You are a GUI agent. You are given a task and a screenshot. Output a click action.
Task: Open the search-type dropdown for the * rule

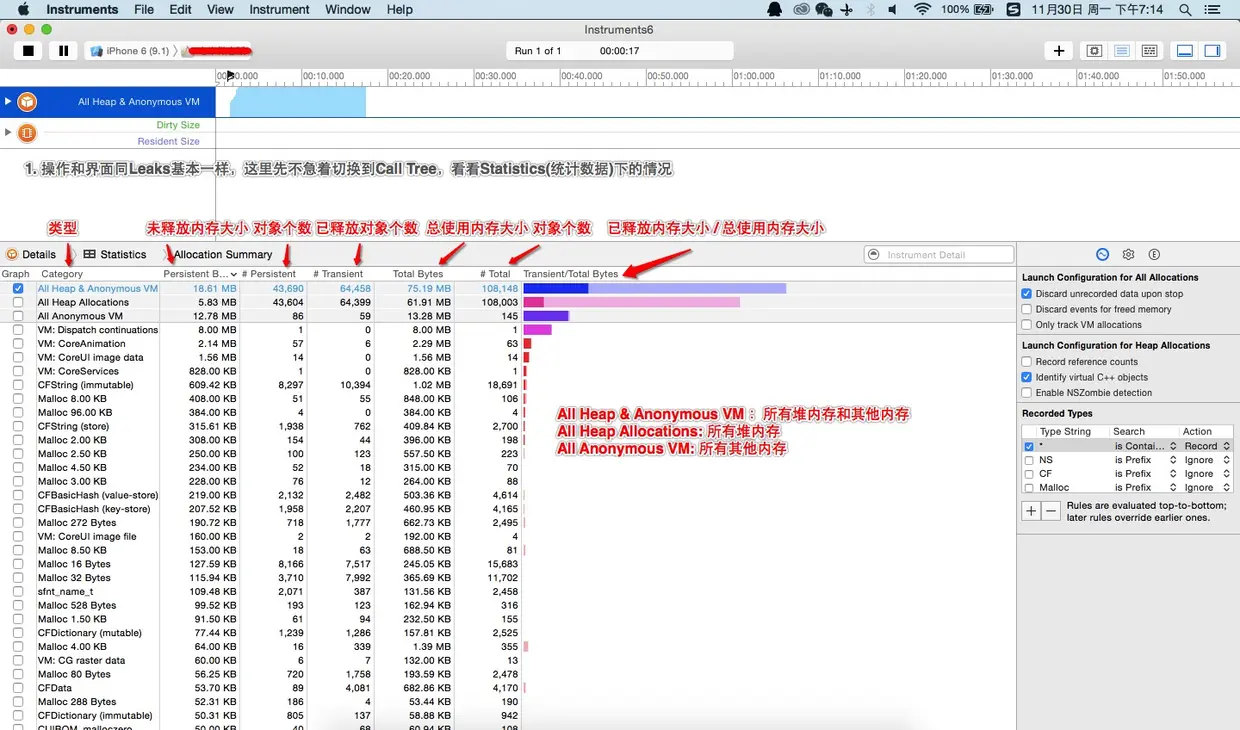pos(1145,446)
